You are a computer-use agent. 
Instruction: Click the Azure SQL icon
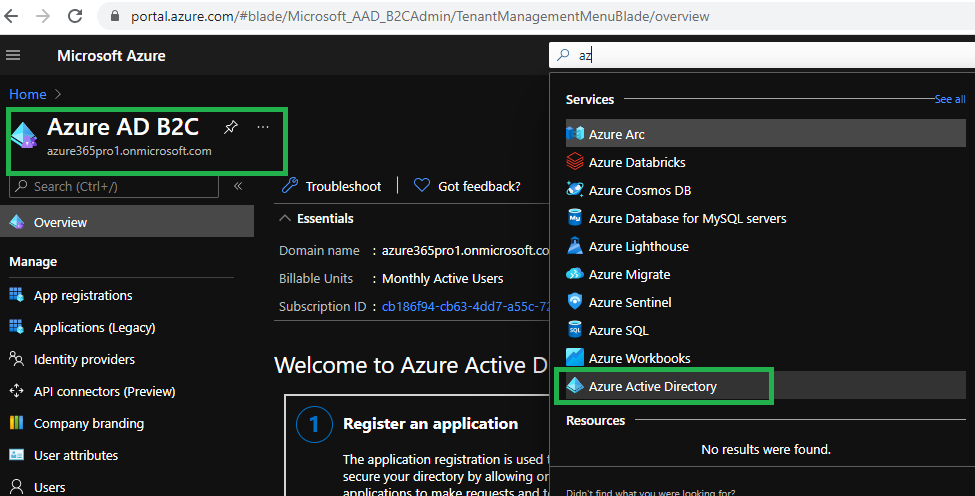point(575,329)
